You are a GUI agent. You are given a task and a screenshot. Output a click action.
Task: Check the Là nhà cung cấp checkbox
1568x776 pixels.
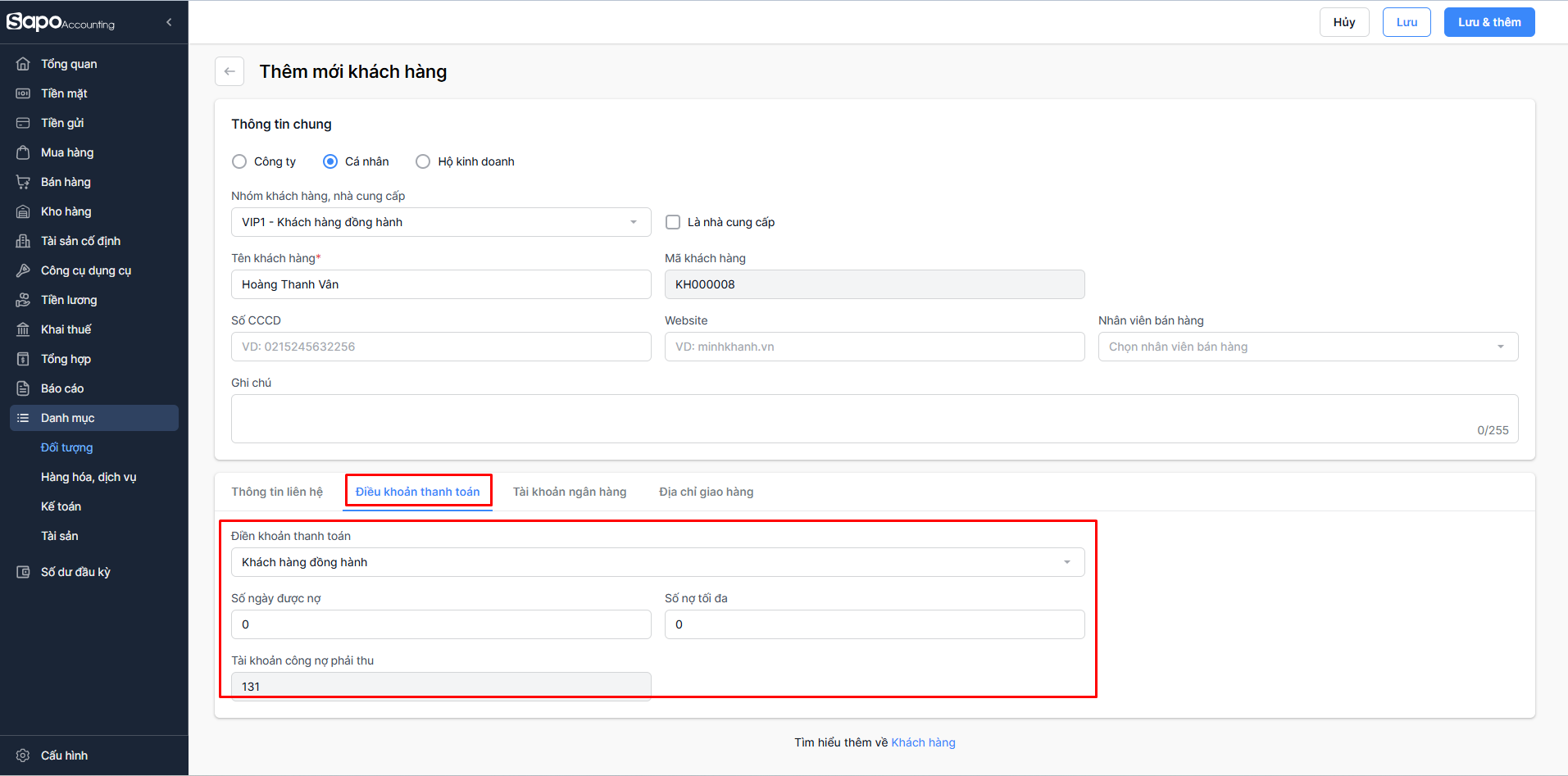tap(673, 222)
